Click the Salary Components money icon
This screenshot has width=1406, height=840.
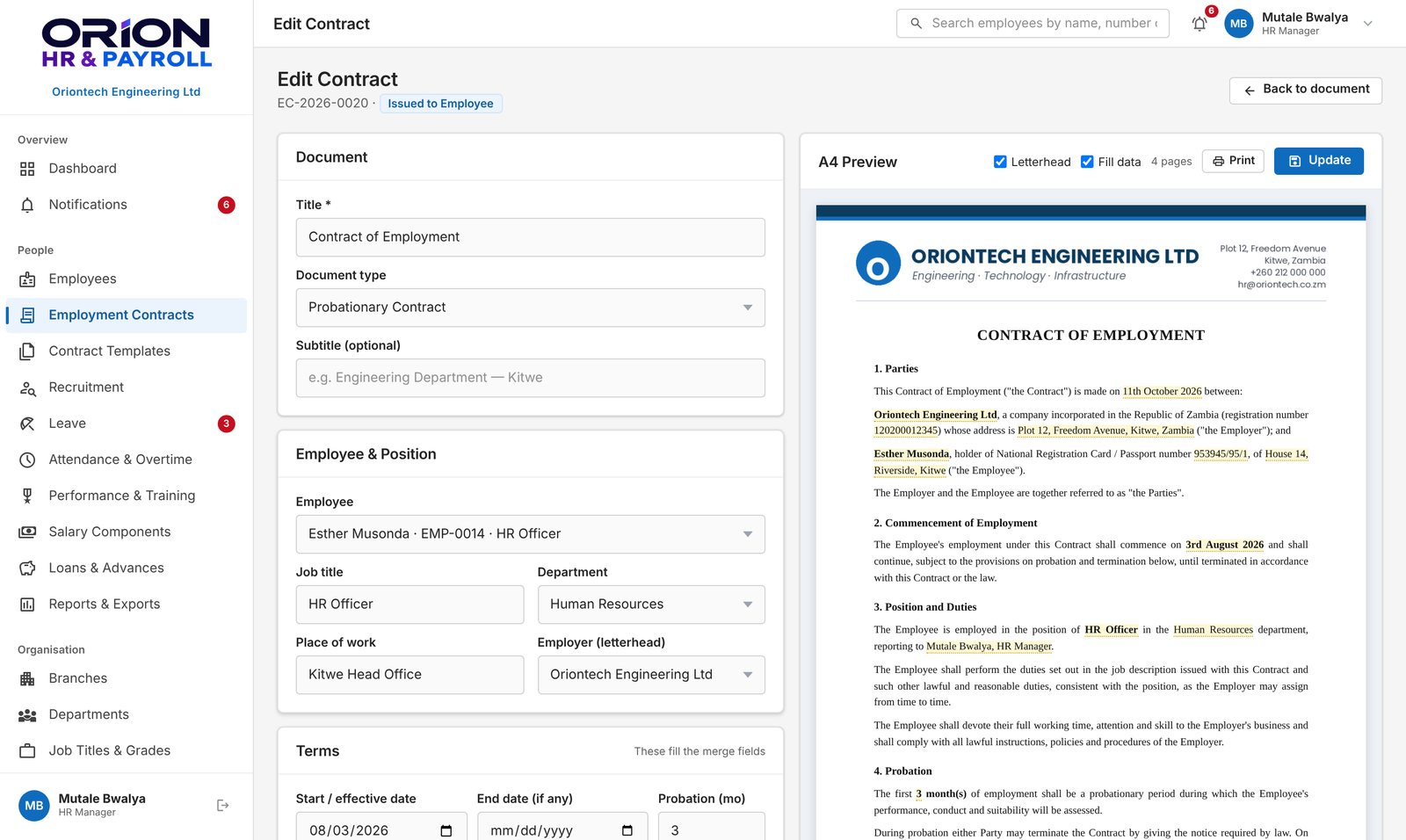(x=27, y=532)
